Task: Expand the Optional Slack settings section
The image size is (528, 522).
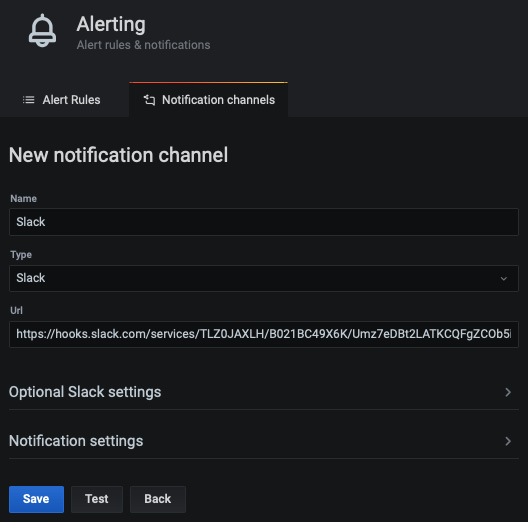Action: point(264,392)
